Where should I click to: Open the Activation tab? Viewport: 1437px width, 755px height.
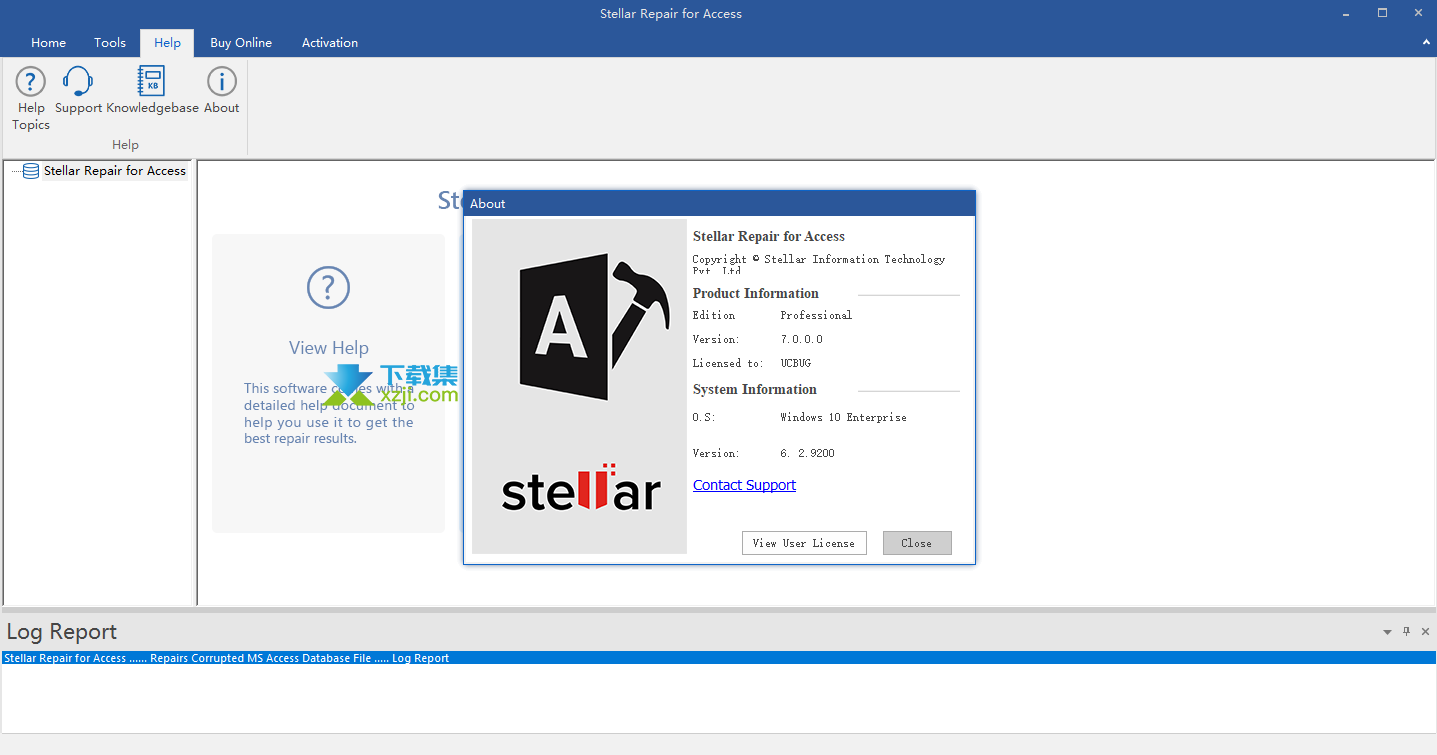[x=330, y=43]
